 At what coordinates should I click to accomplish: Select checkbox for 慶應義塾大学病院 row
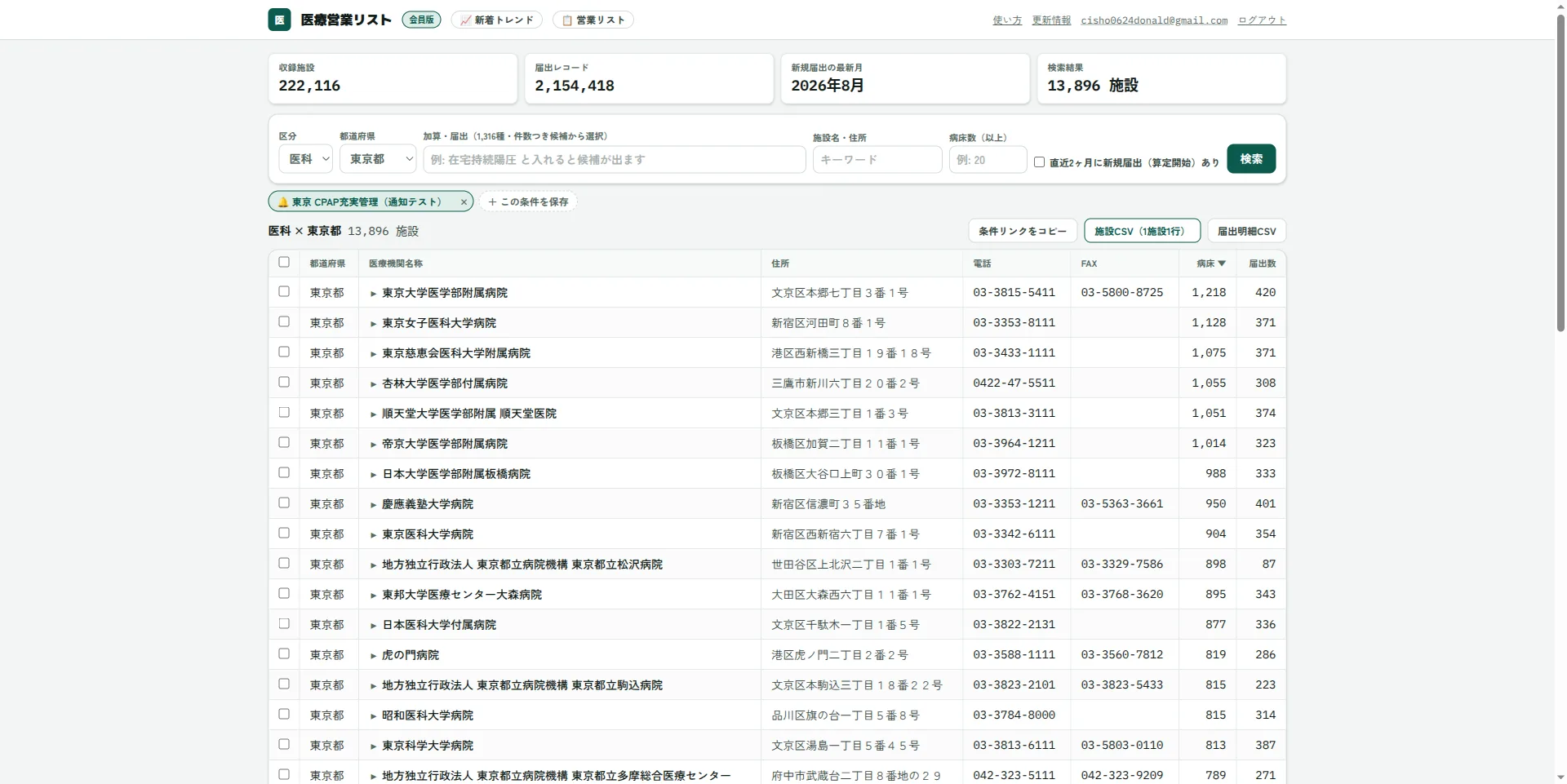(x=284, y=503)
